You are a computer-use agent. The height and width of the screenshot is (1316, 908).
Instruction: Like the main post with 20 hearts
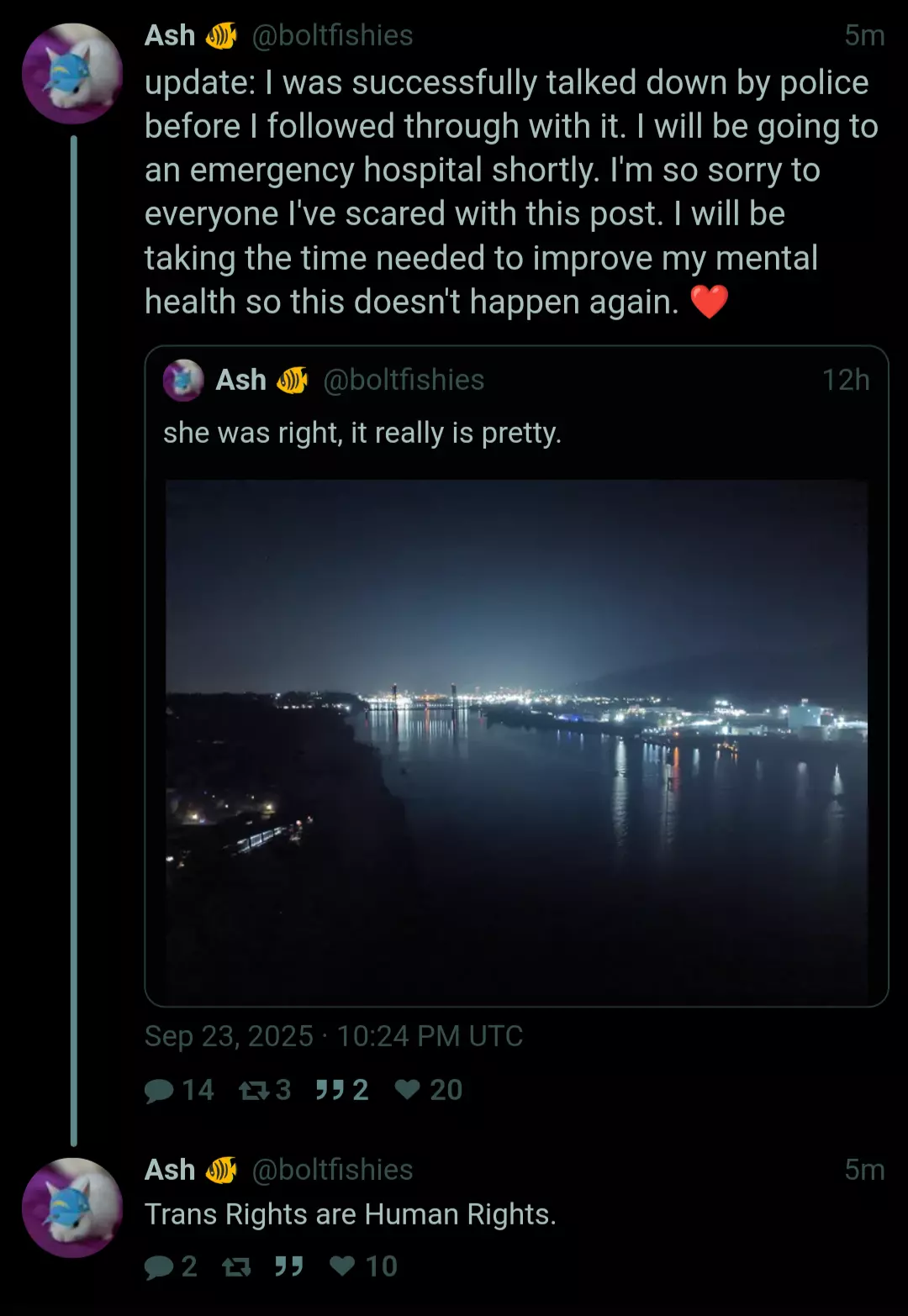(x=408, y=1090)
